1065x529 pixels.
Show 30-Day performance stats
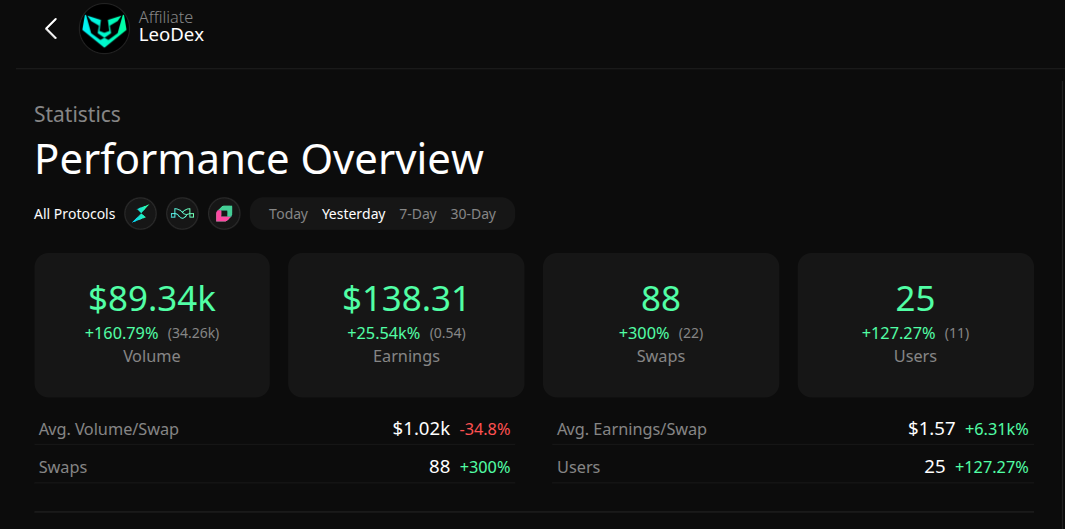pyautogui.click(x=473, y=214)
